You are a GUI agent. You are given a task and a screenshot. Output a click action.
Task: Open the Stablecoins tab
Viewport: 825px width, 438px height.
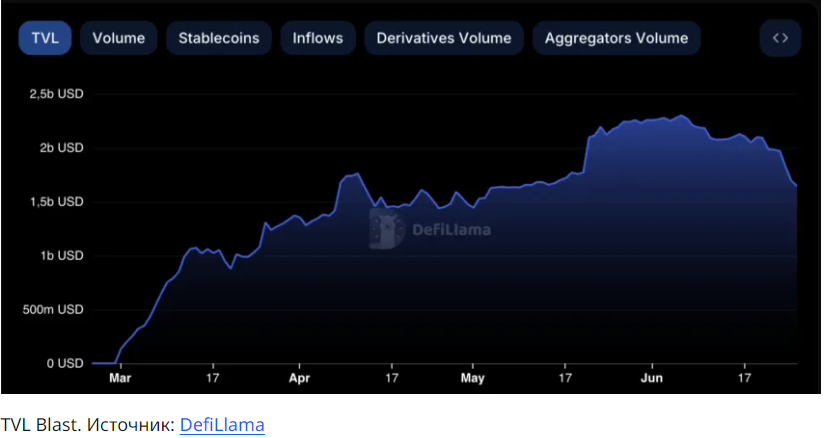(218, 38)
